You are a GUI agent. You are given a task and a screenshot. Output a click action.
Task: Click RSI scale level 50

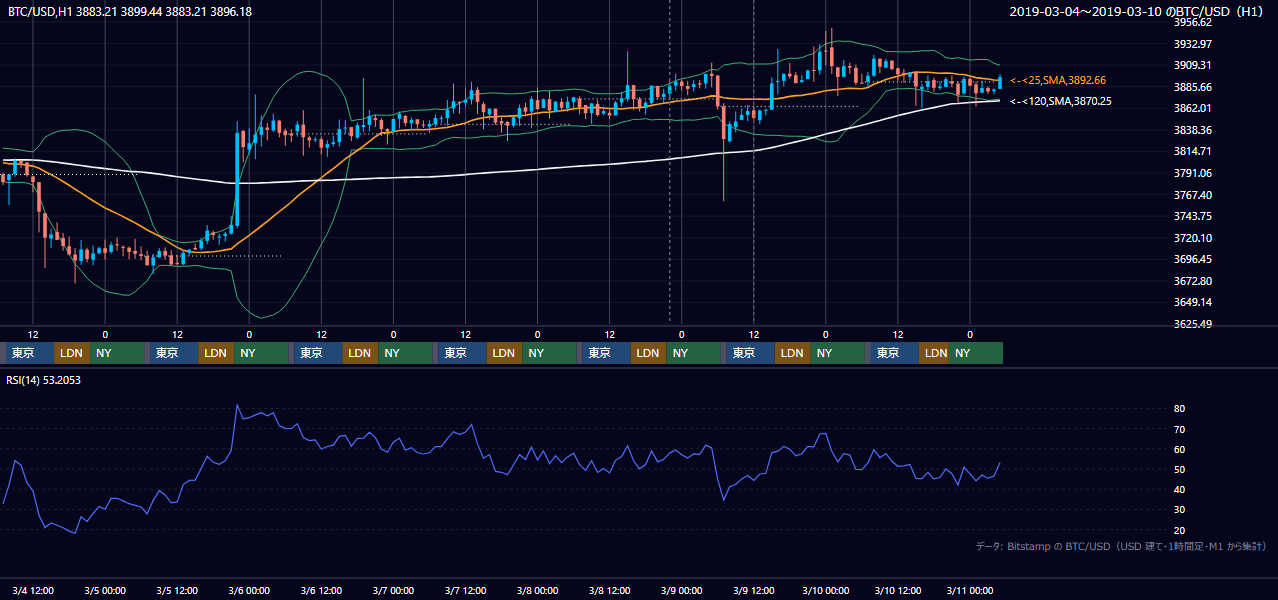point(1179,469)
